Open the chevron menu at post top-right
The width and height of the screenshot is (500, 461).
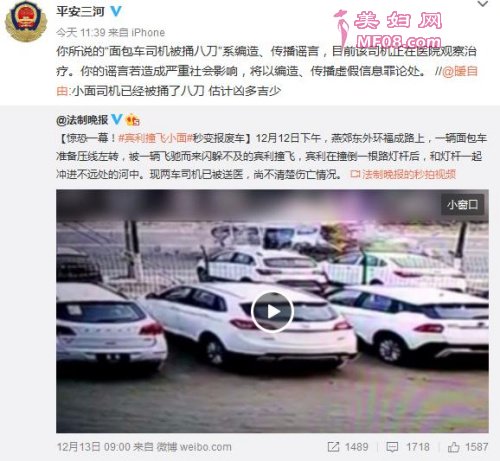[483, 4]
